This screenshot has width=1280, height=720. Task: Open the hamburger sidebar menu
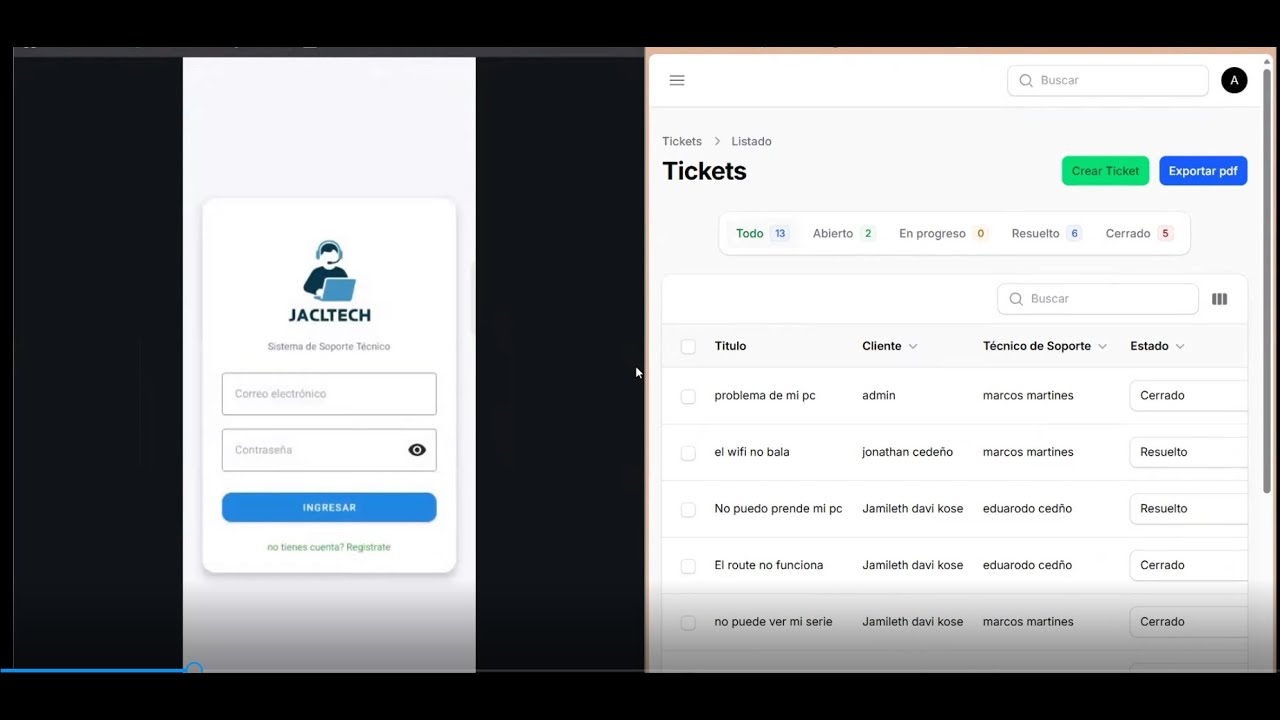[677, 80]
